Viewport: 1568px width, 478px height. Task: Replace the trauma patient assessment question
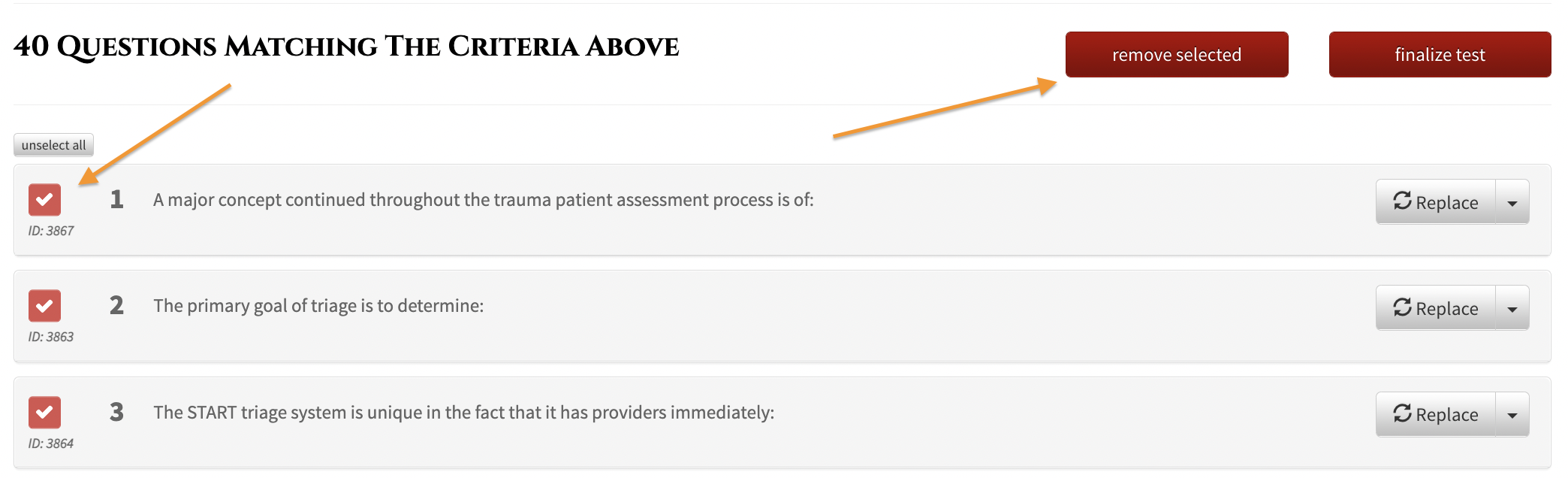click(x=1436, y=202)
